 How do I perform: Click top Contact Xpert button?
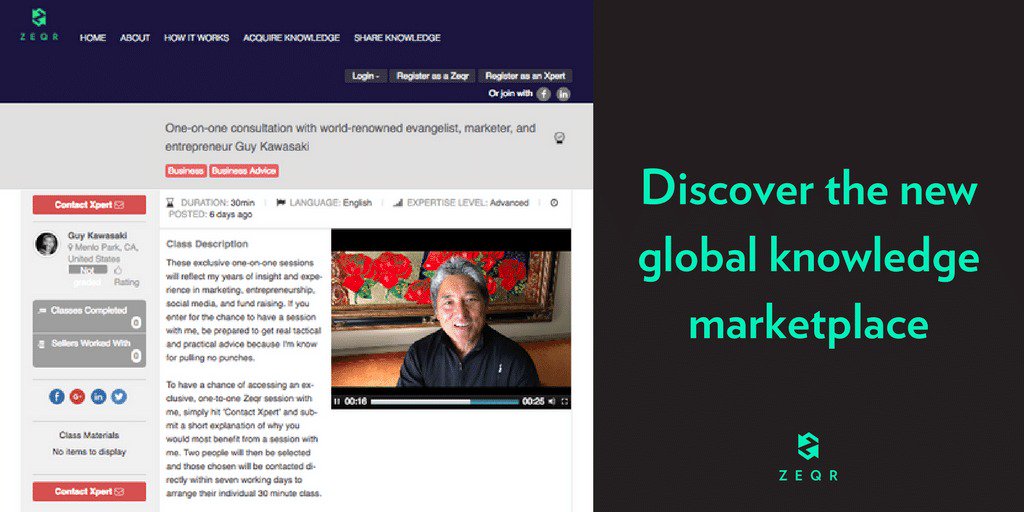89,204
